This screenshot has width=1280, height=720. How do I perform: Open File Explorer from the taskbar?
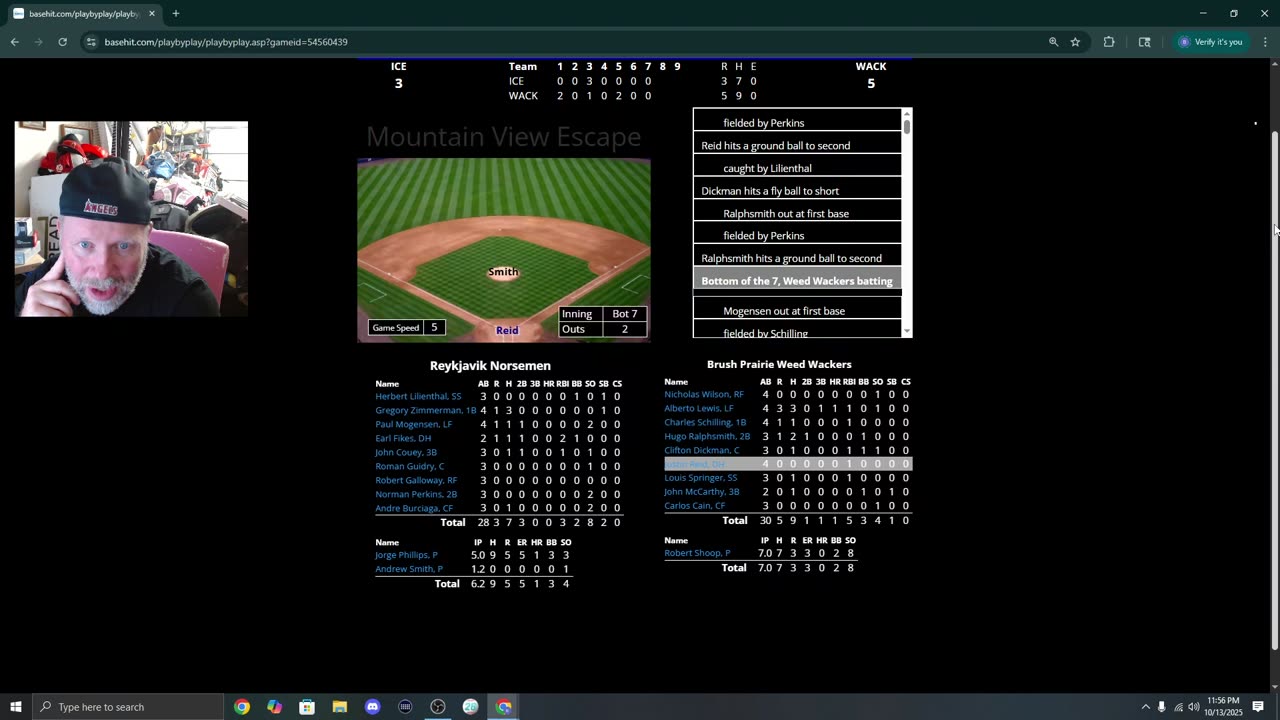pyautogui.click(x=340, y=707)
